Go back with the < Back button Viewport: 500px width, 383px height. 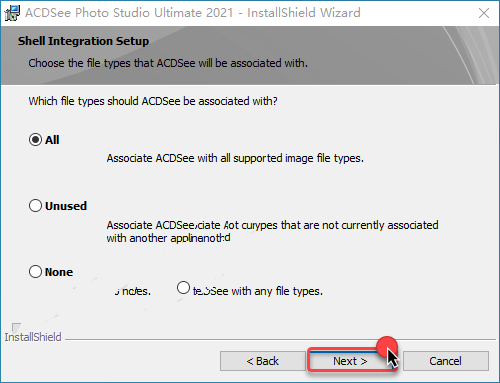click(x=263, y=361)
